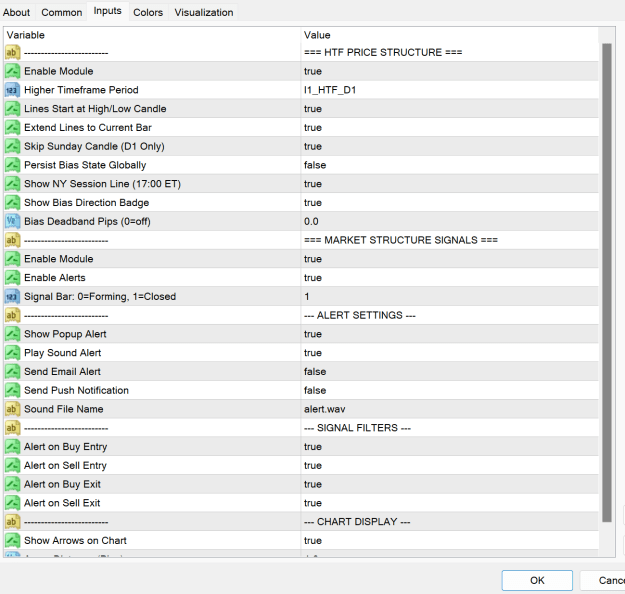Select the '--- CHART DISPLAY ---' value text
Image resolution: width=625 pixels, height=594 pixels.
click(357, 522)
